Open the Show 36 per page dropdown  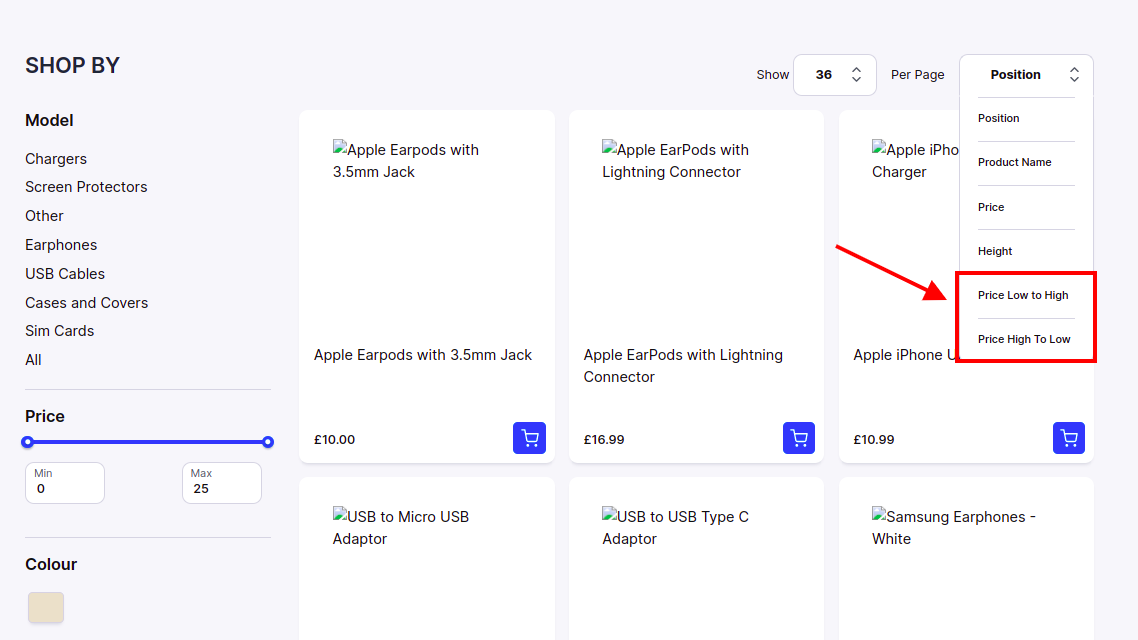pos(834,75)
